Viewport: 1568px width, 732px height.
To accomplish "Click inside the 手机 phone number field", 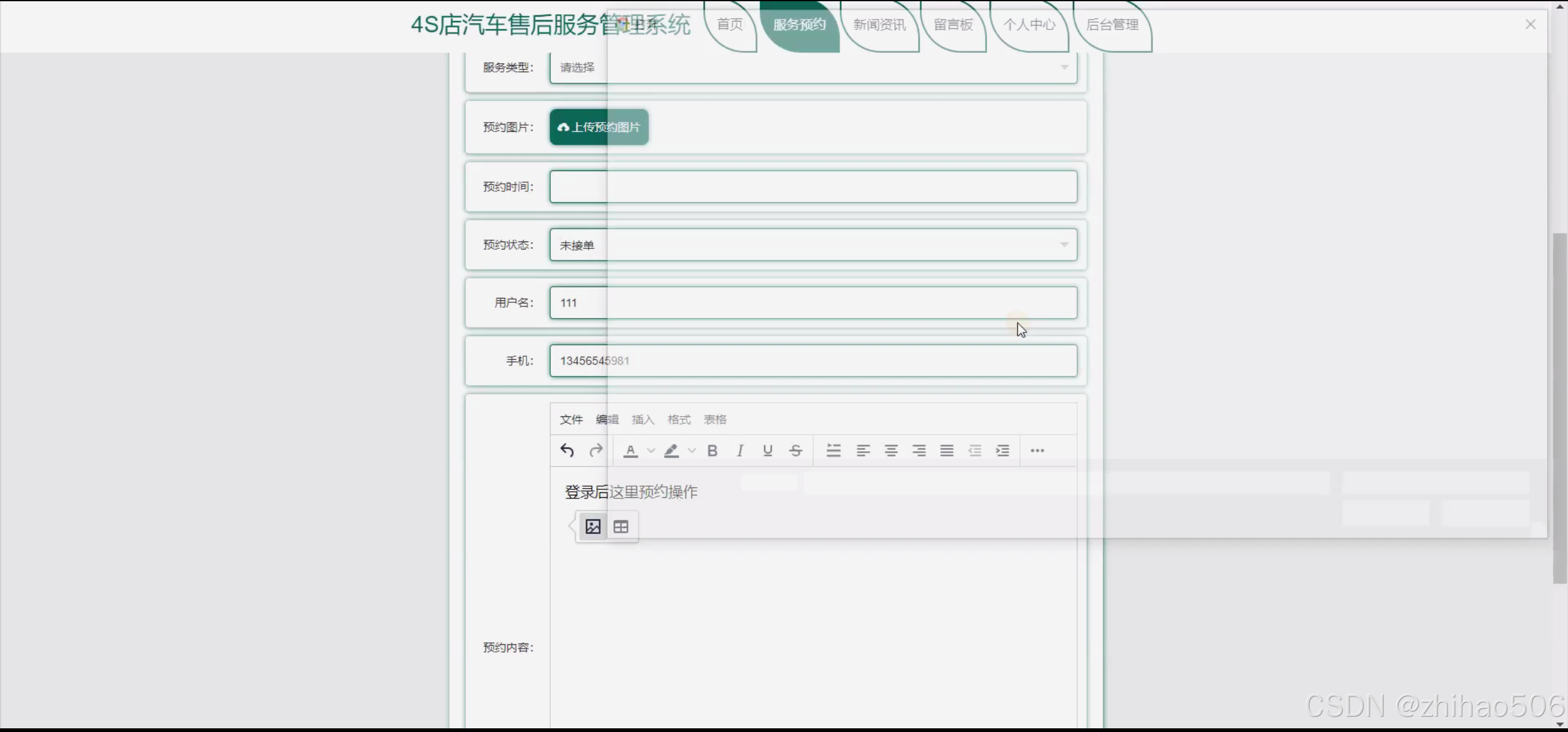I will 812,360.
